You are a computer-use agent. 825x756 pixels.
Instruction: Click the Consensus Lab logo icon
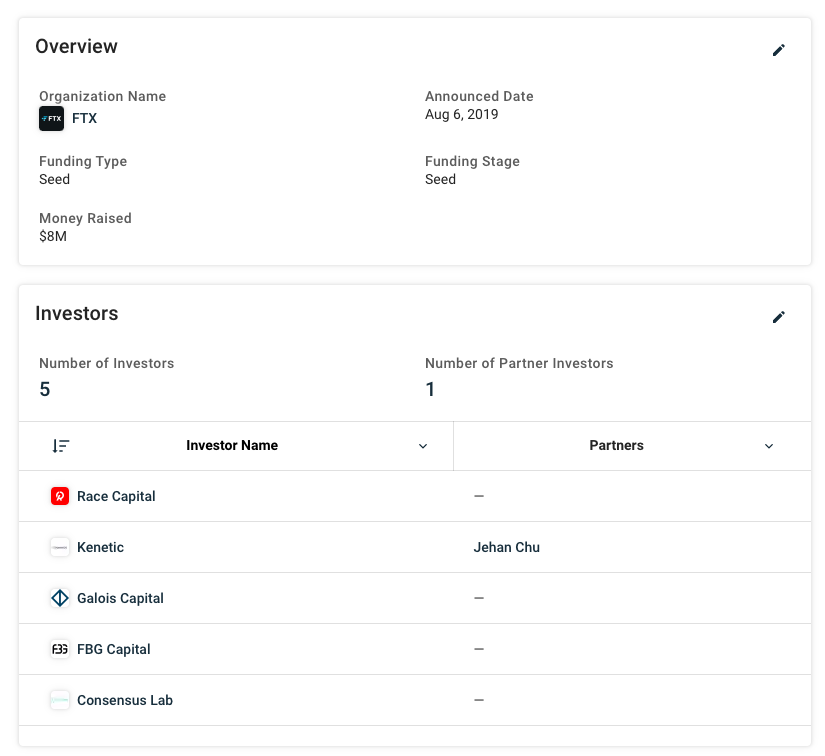click(x=60, y=700)
